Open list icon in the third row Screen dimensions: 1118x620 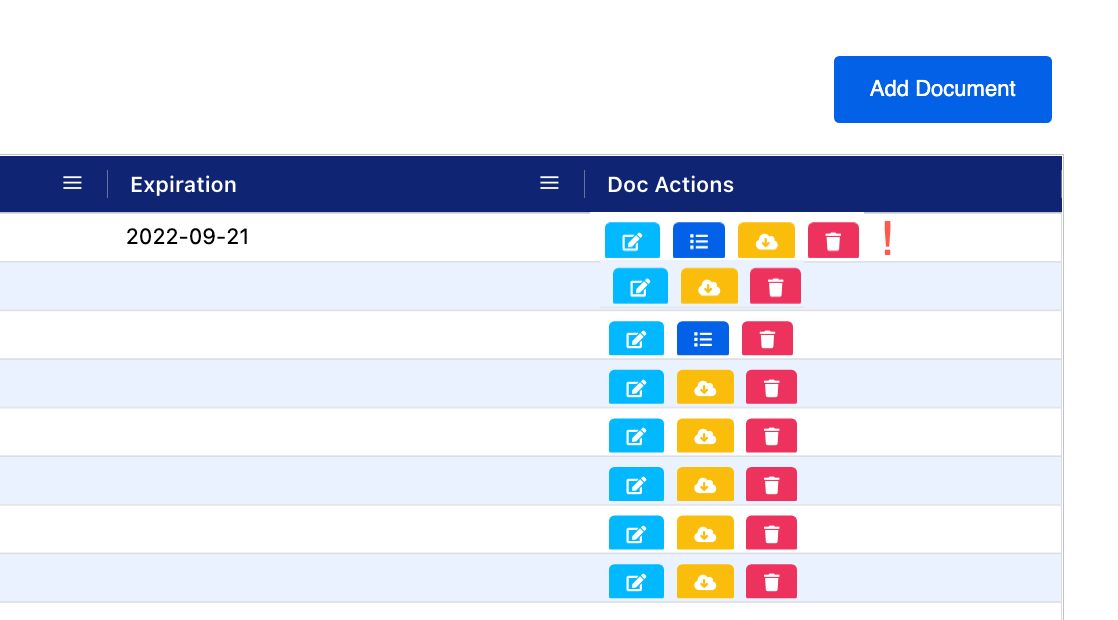703,339
